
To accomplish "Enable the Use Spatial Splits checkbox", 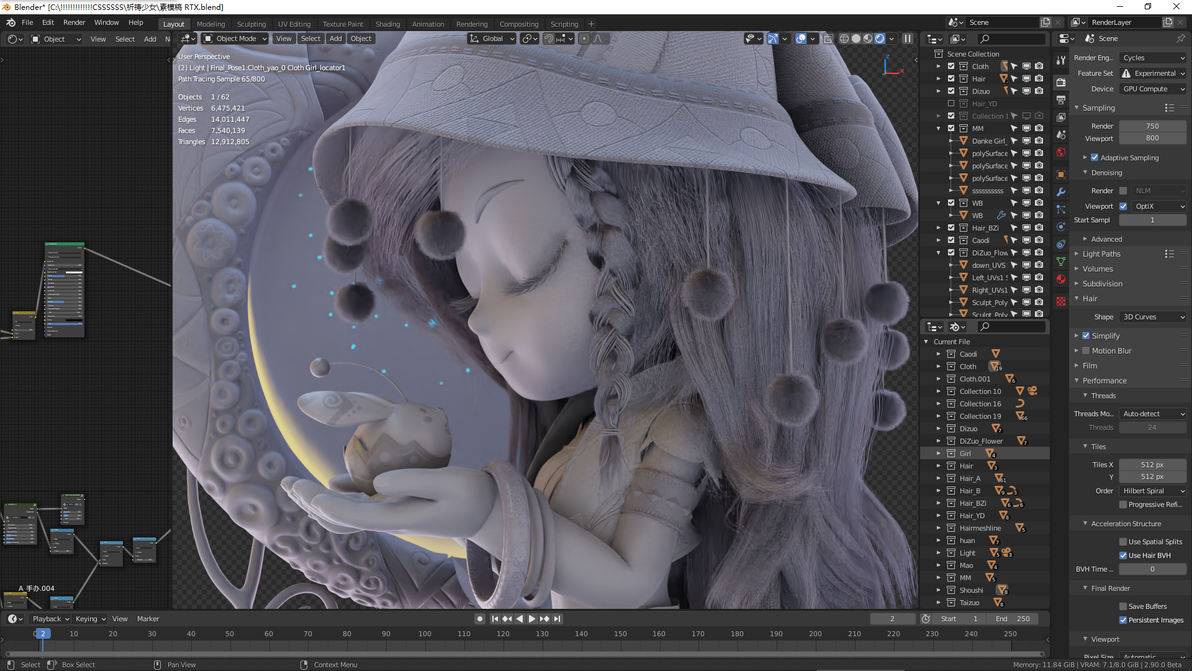I will pyautogui.click(x=1123, y=542).
